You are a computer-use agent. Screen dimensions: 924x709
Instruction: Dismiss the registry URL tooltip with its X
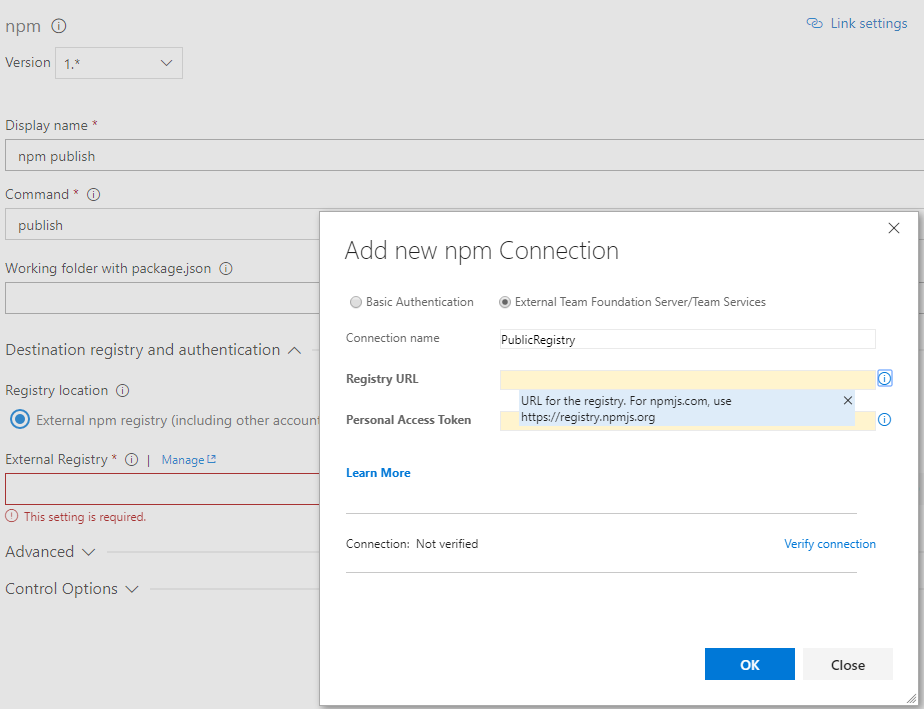pos(847,399)
